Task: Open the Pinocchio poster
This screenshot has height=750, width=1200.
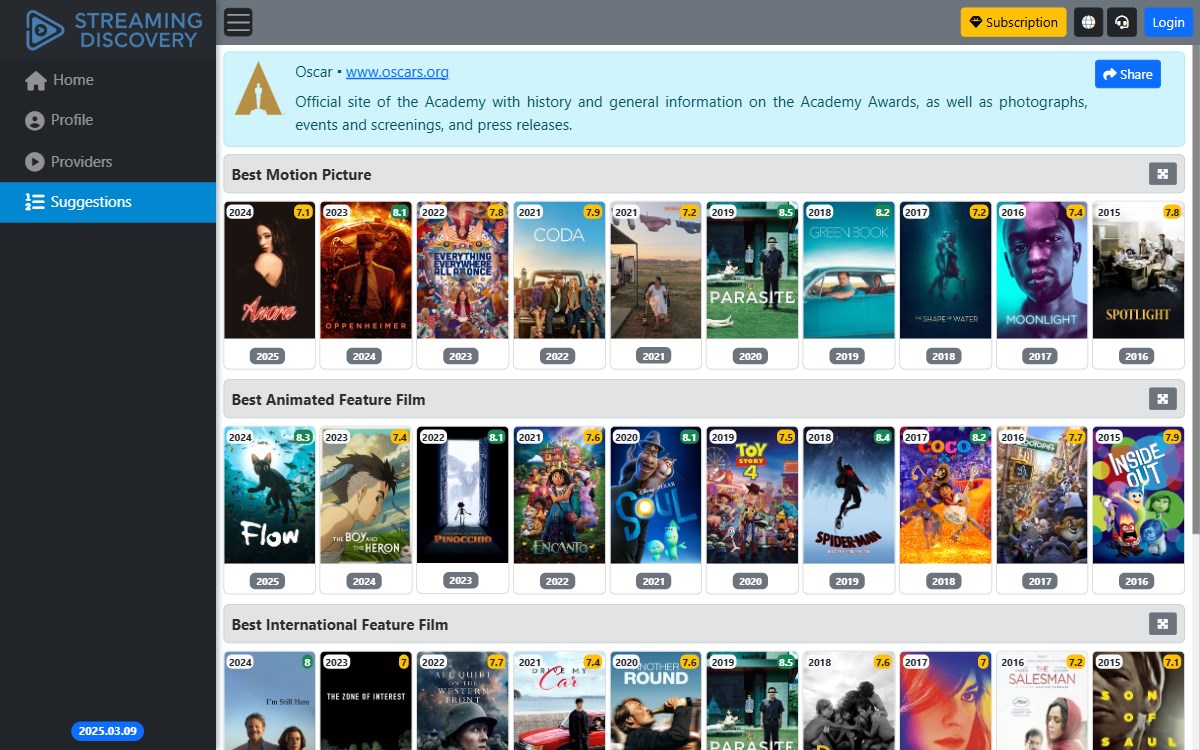Action: (461, 494)
